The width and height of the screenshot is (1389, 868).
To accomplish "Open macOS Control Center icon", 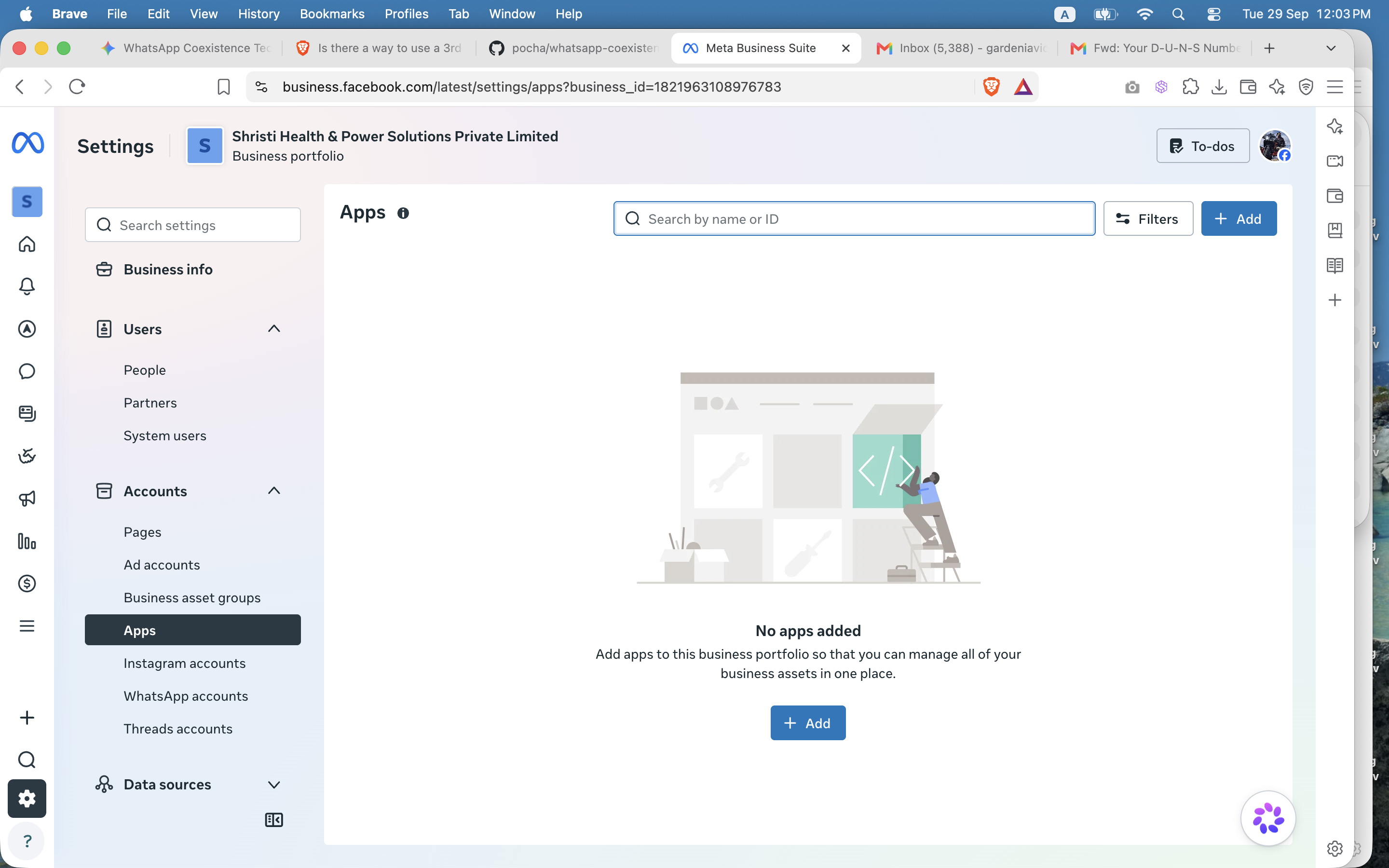I will pyautogui.click(x=1213, y=14).
